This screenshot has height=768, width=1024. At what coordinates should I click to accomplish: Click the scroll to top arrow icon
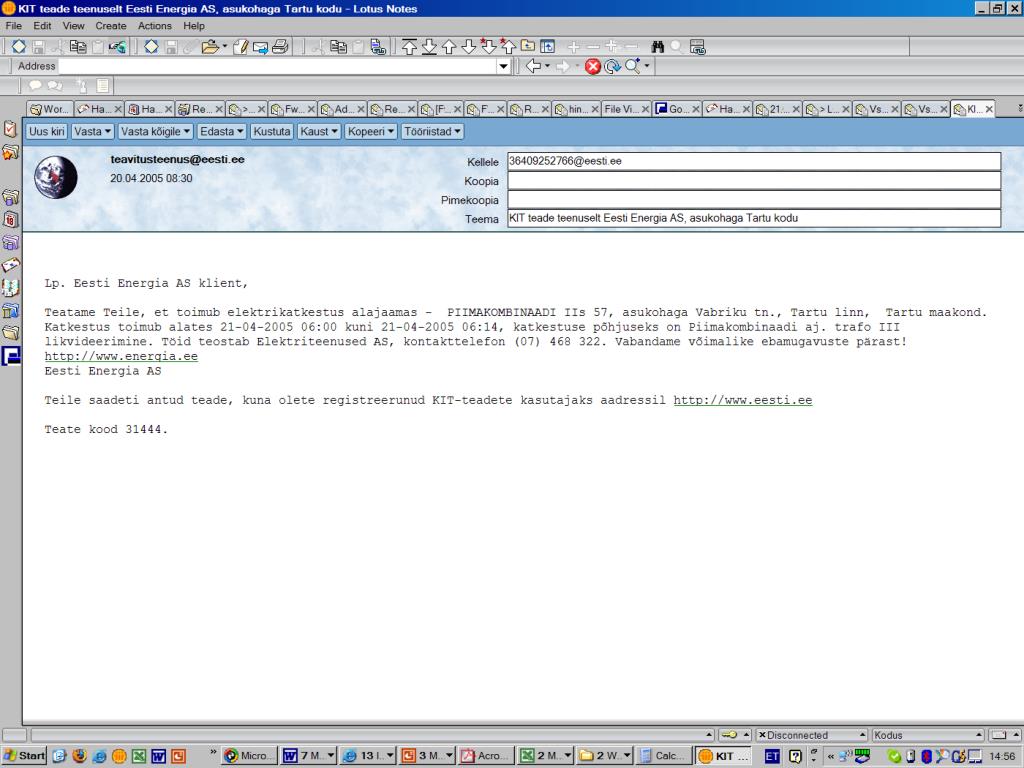[x=409, y=46]
